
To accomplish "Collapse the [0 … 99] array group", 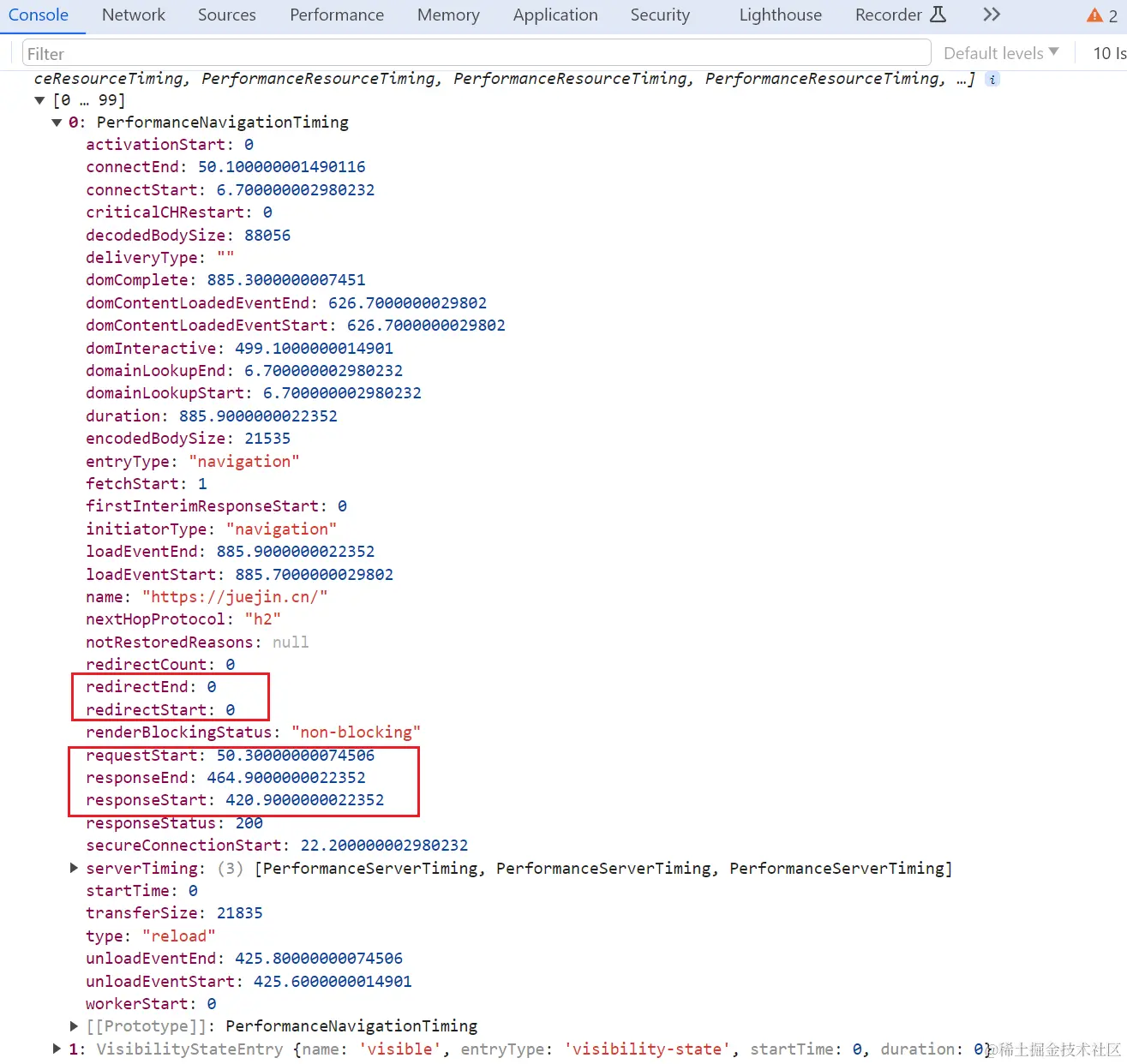I will pyautogui.click(x=39, y=100).
